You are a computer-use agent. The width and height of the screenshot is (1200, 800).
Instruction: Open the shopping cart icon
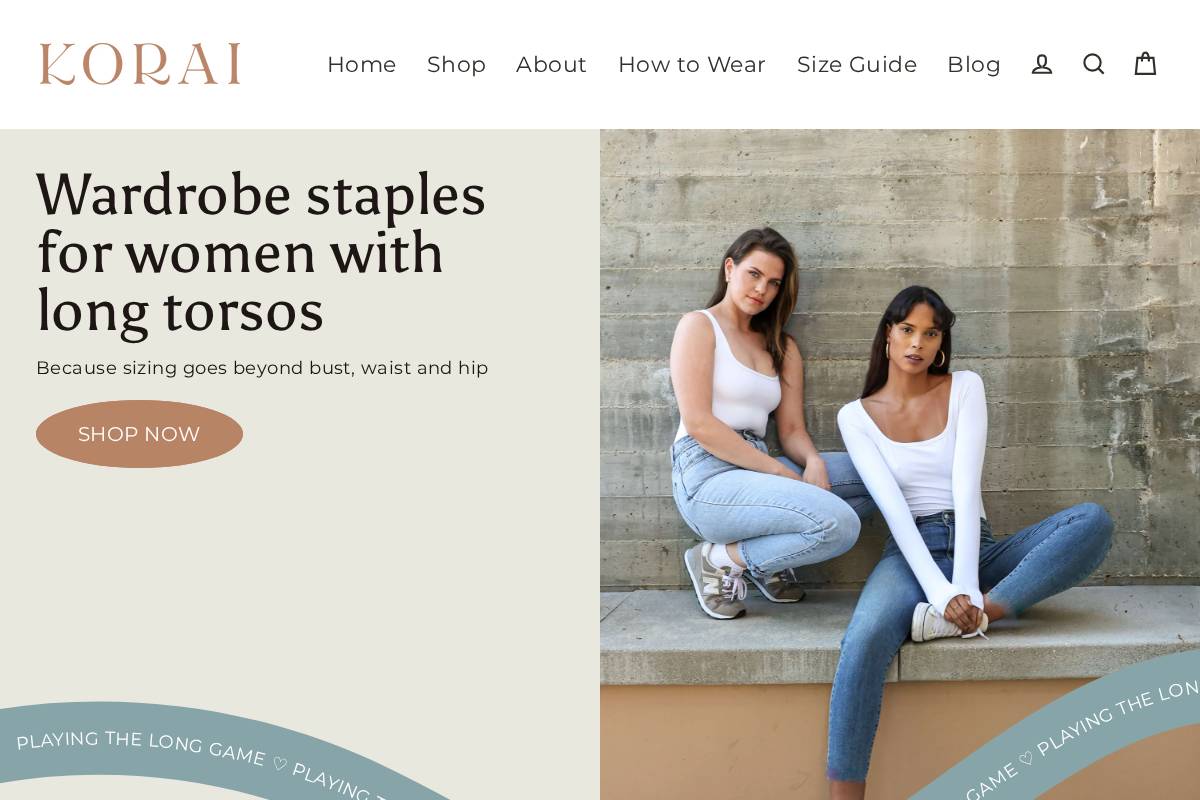click(x=1145, y=64)
